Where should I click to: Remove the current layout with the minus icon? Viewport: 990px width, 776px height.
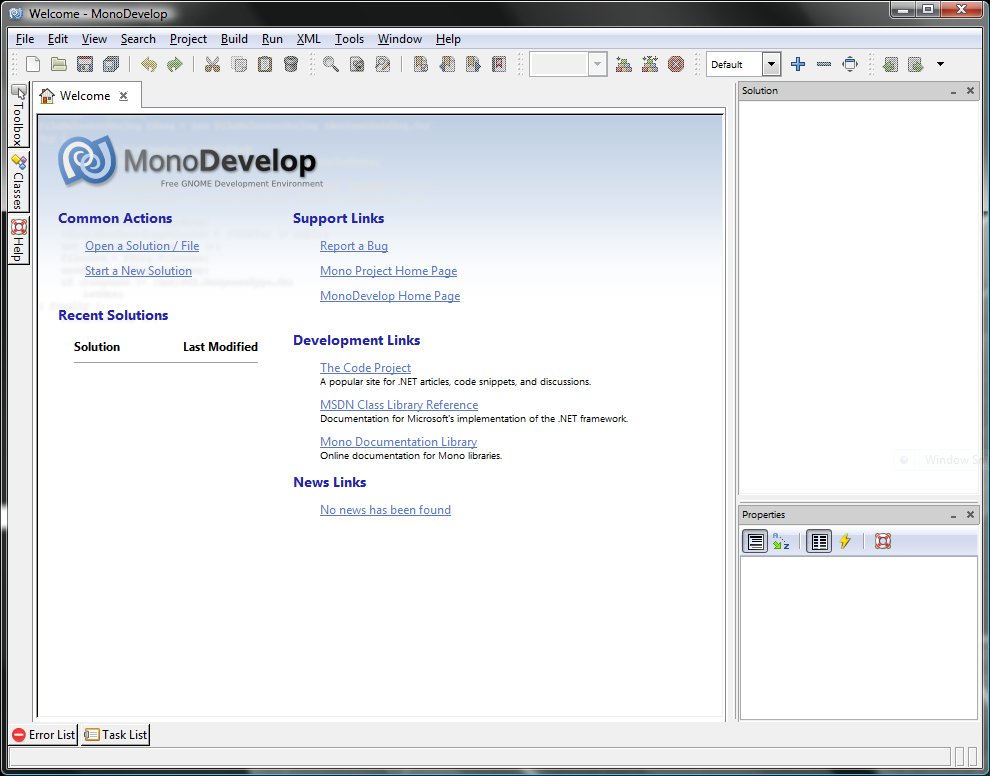824,64
